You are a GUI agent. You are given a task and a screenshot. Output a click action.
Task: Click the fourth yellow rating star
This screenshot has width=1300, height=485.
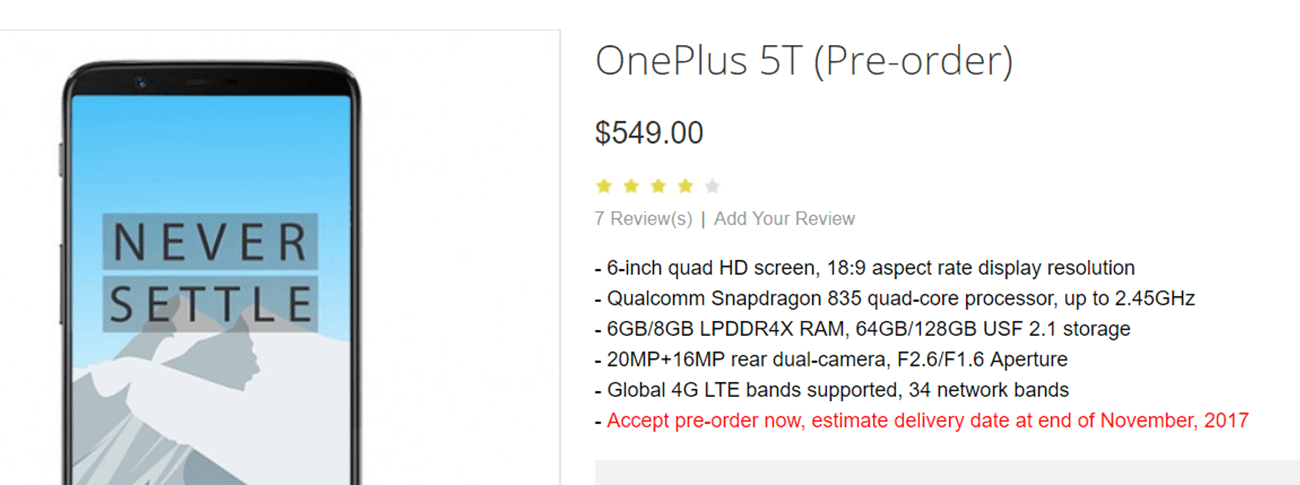(685, 186)
